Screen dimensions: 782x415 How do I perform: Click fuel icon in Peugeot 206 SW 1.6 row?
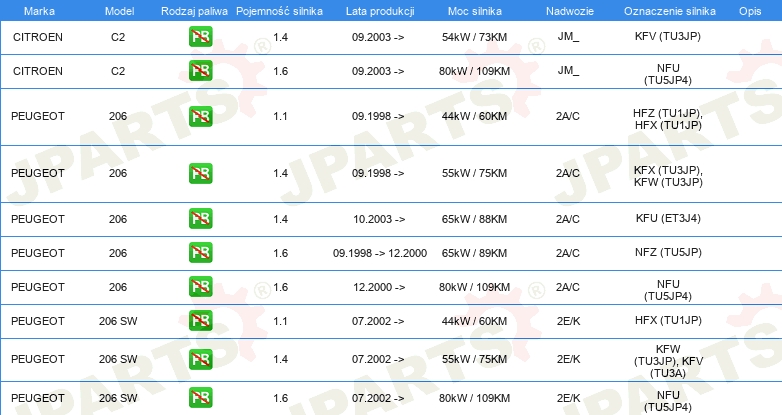(200, 398)
